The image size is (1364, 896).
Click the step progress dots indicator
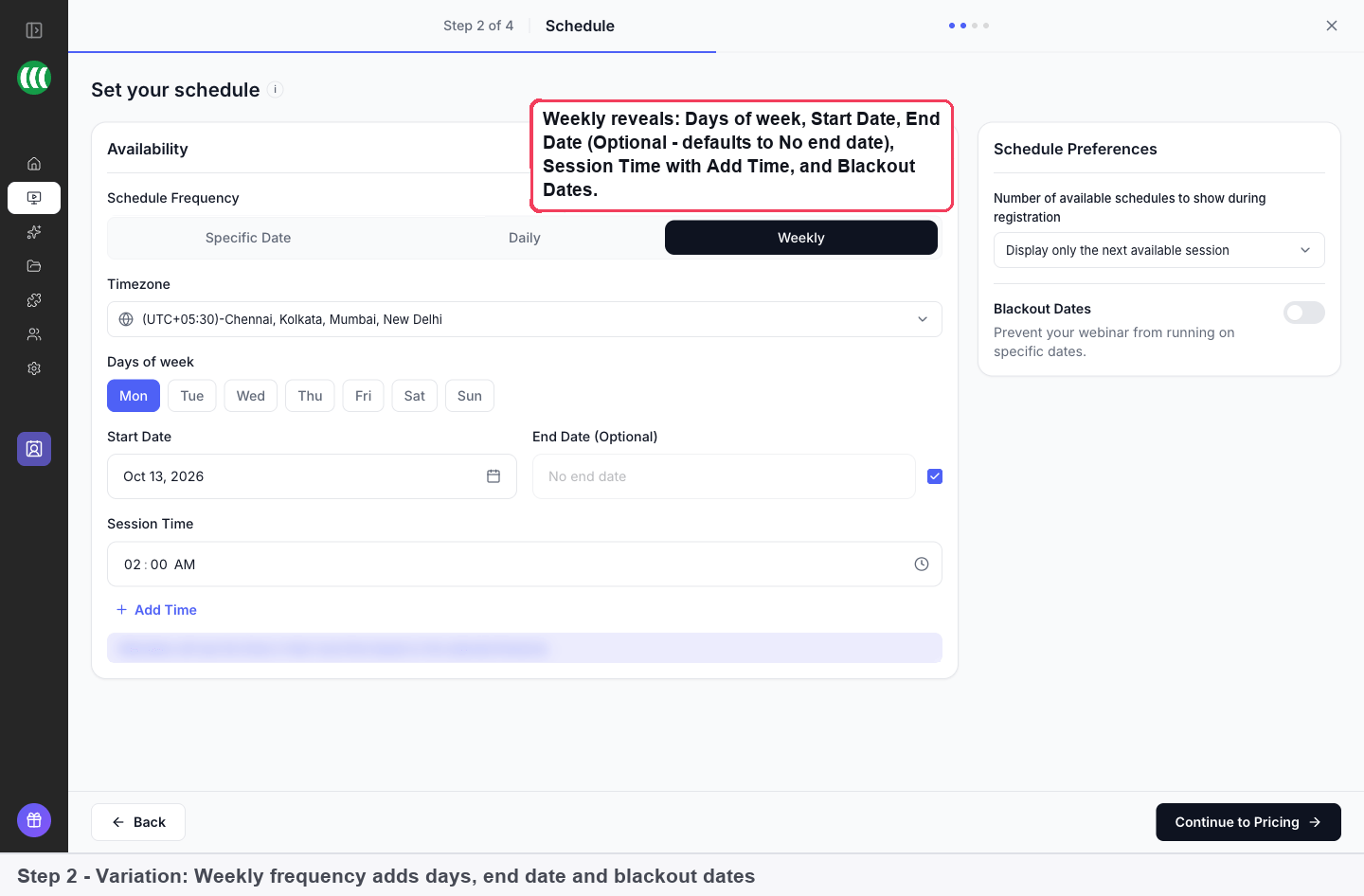tap(969, 26)
